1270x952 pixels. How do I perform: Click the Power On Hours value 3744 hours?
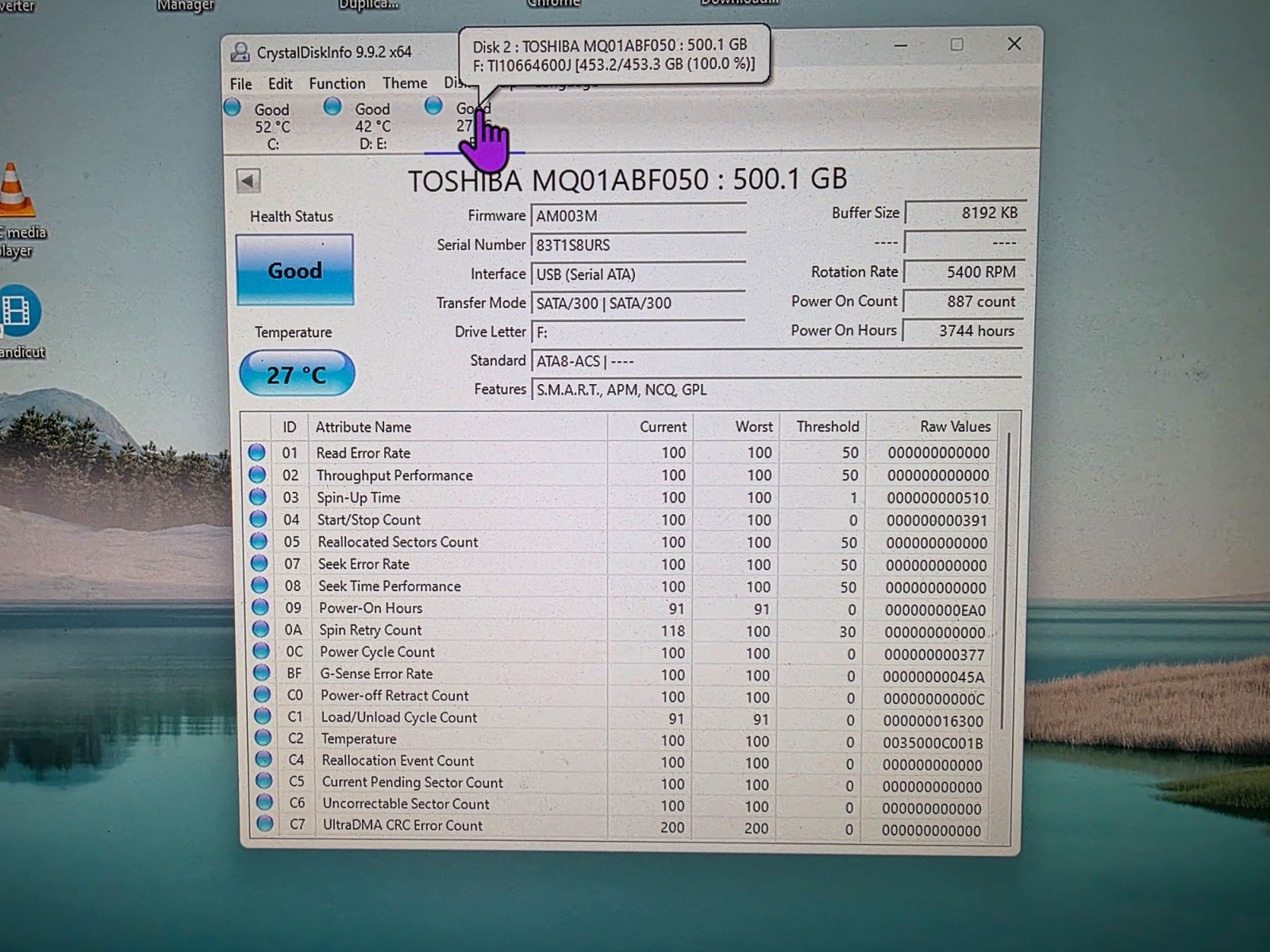click(964, 331)
